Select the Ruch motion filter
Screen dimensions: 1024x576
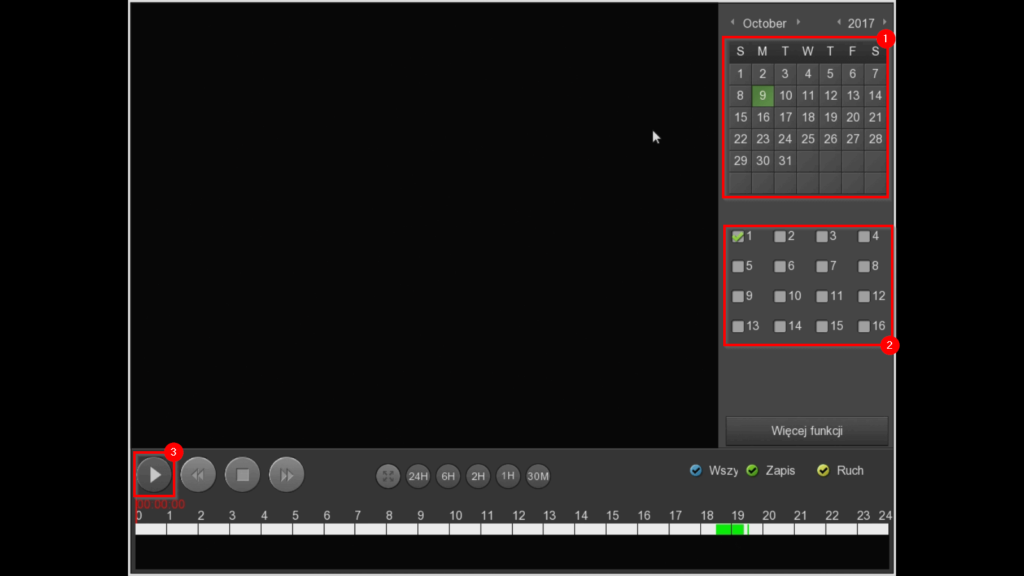(823, 470)
